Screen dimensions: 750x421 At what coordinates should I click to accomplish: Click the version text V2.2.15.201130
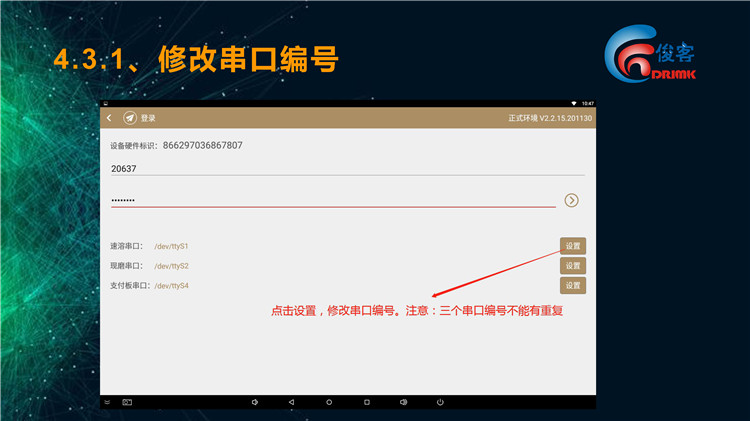pyautogui.click(x=566, y=118)
